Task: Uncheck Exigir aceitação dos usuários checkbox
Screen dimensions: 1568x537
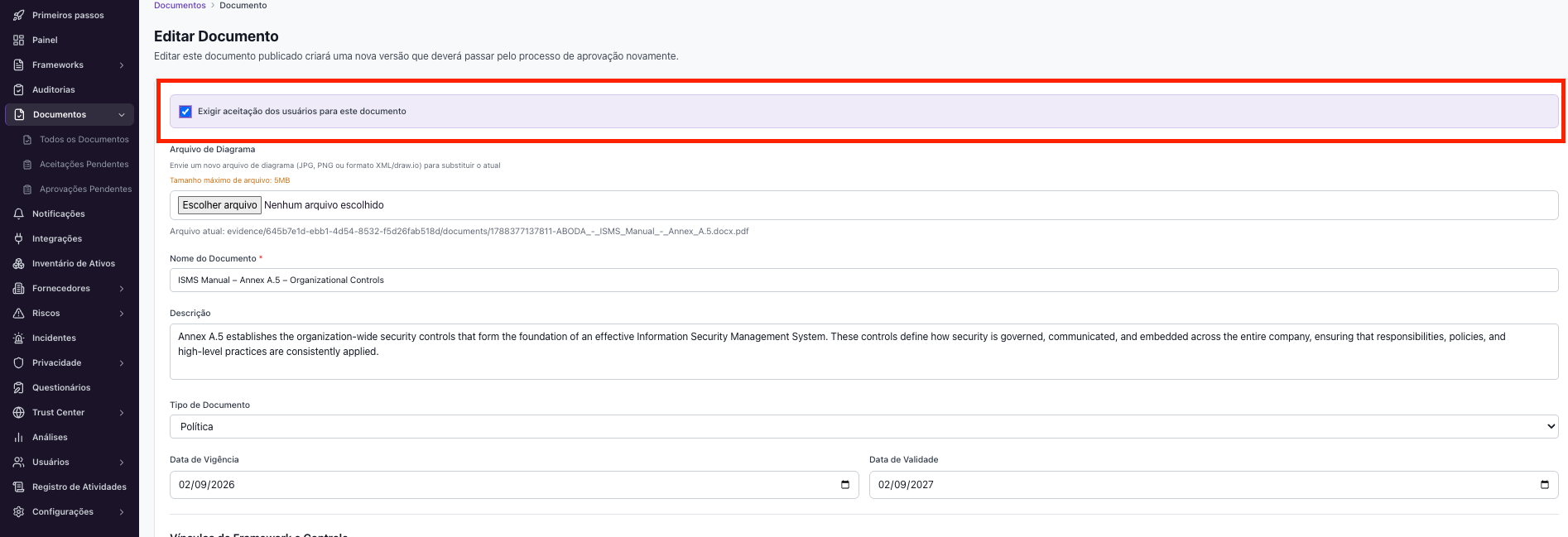Action: tap(185, 112)
